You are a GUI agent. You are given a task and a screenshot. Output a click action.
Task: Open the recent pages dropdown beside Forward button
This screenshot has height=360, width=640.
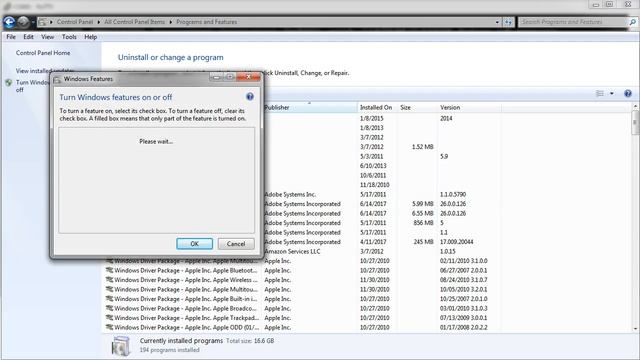[x=33, y=22]
